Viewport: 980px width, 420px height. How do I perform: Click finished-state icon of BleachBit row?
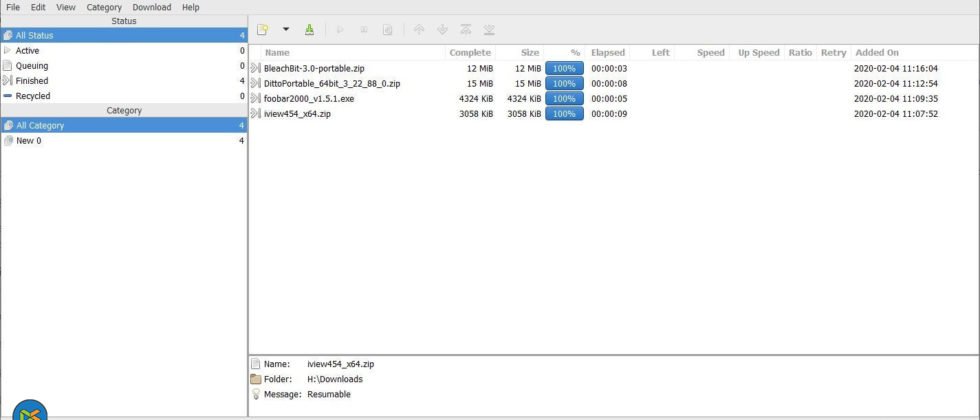point(255,68)
